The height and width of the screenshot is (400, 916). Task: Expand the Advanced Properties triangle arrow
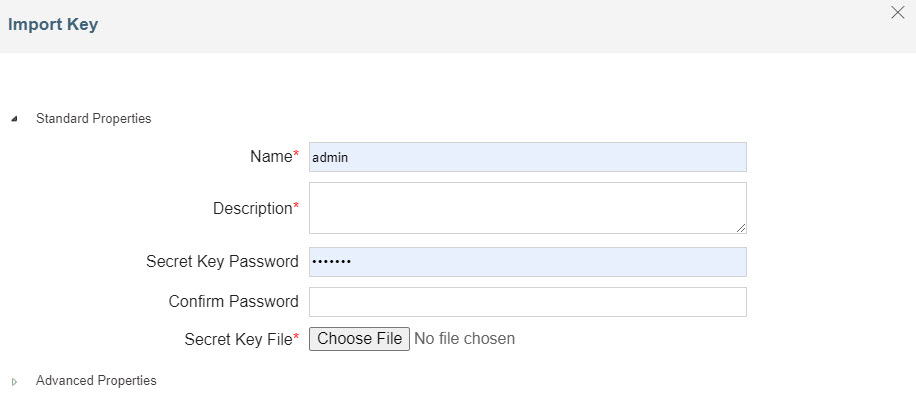tap(14, 381)
